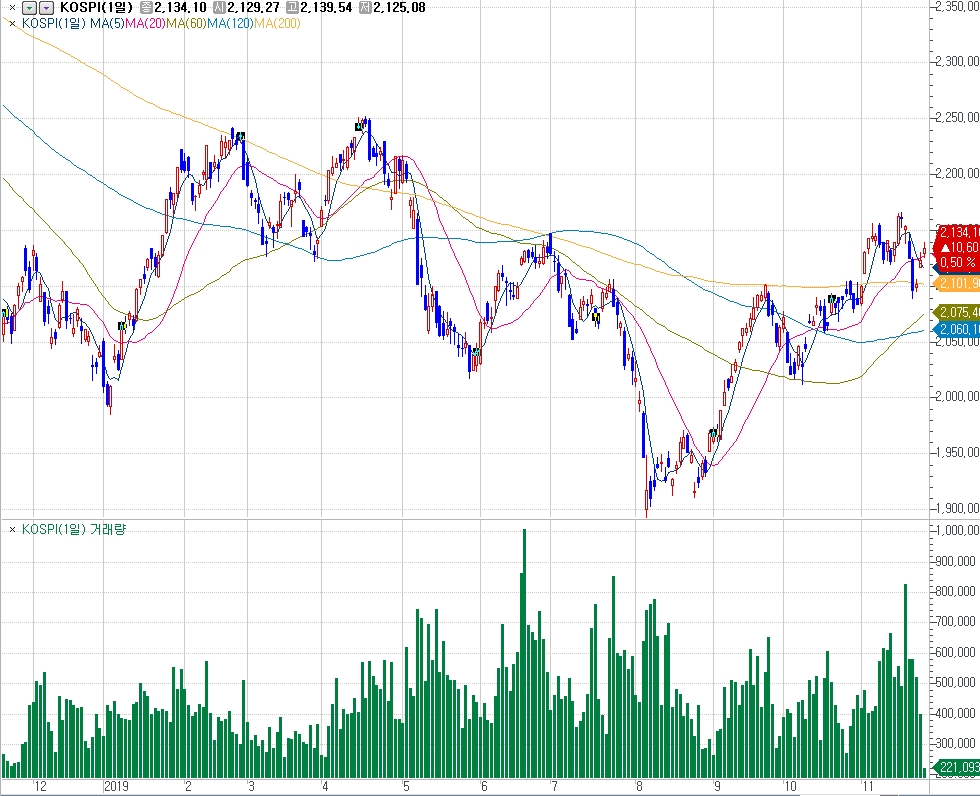Click the month 8 marker on time axis

click(x=641, y=787)
